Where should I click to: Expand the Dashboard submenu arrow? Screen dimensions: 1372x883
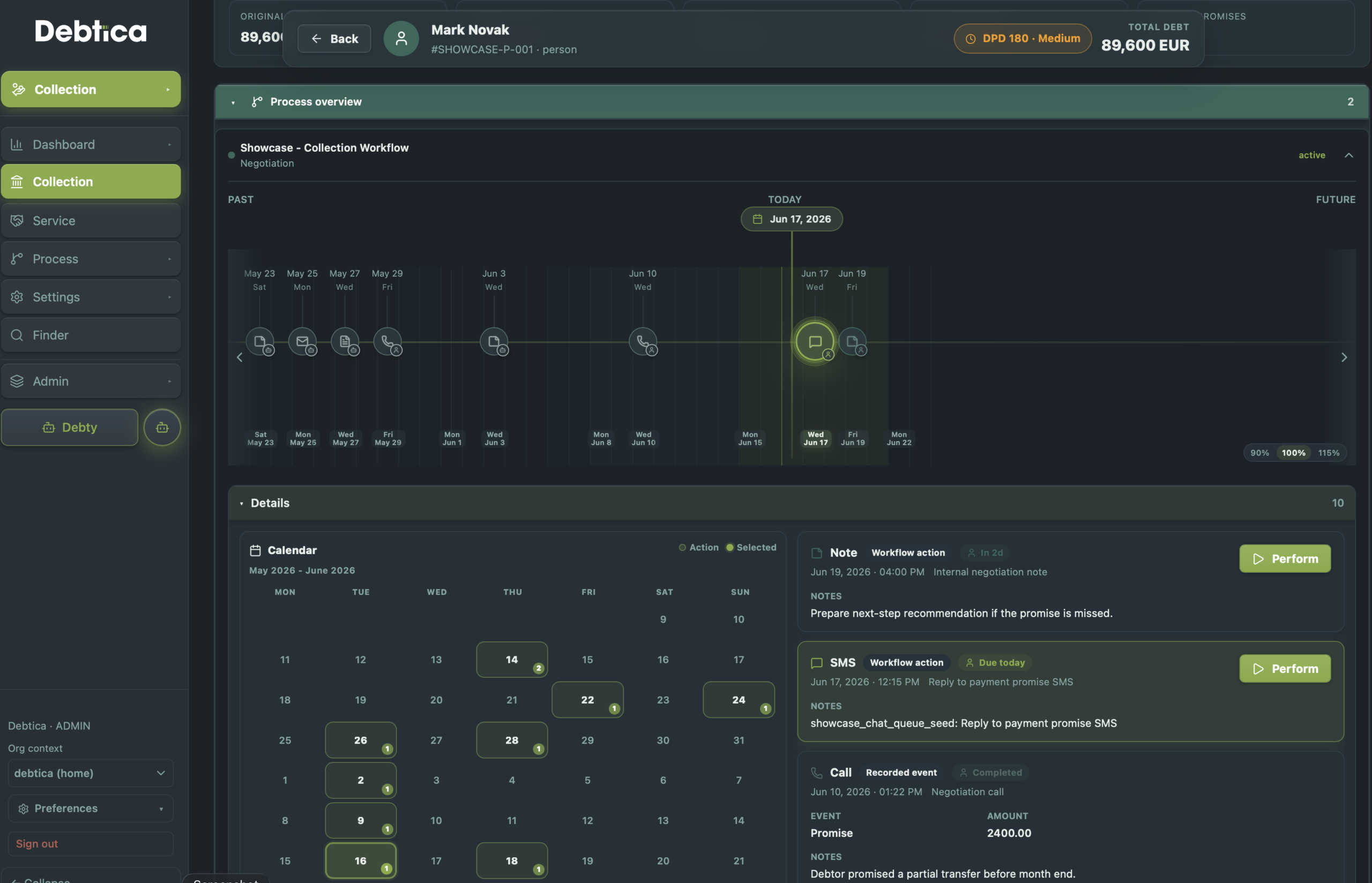(x=170, y=145)
